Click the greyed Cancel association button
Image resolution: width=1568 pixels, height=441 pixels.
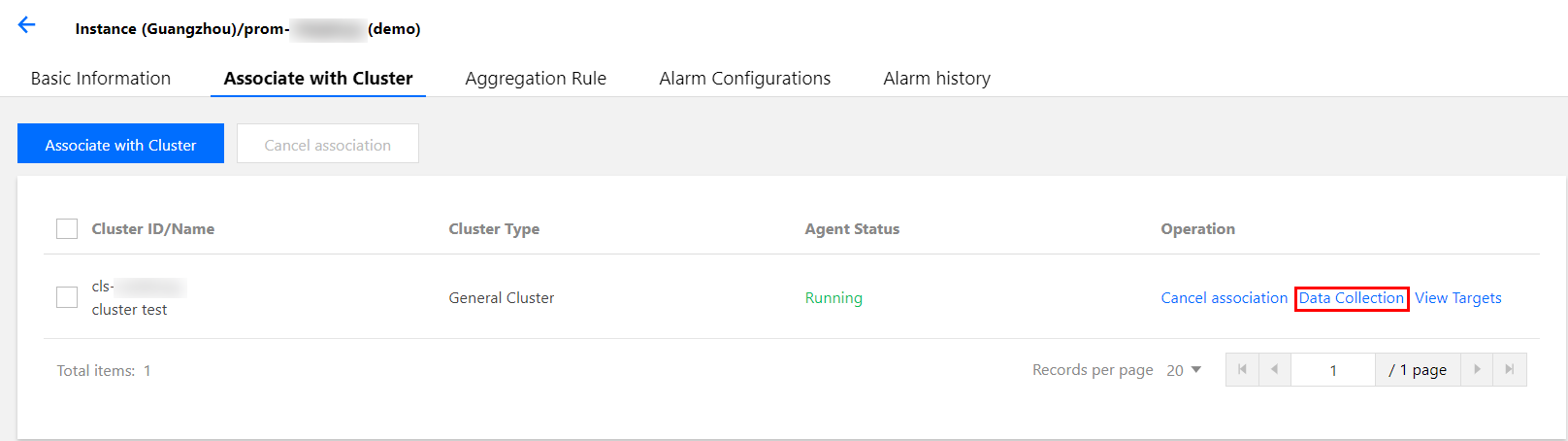point(328,145)
